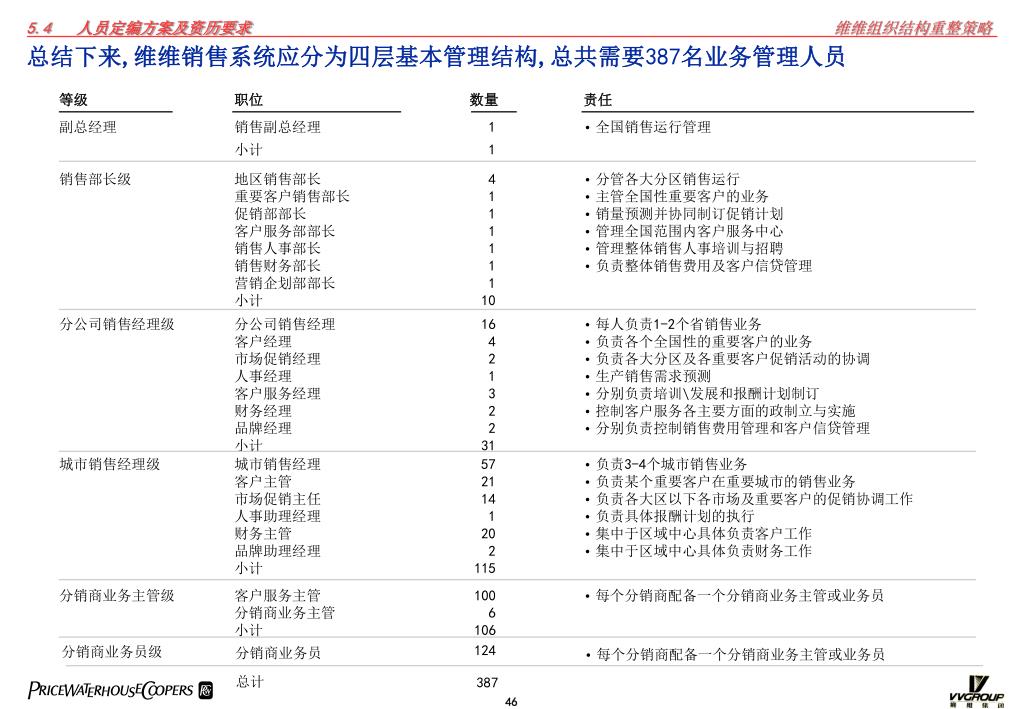The height and width of the screenshot is (709, 1024).
Task: Click the quantity 16 for 分公司销售经理
Action: [x=488, y=324]
